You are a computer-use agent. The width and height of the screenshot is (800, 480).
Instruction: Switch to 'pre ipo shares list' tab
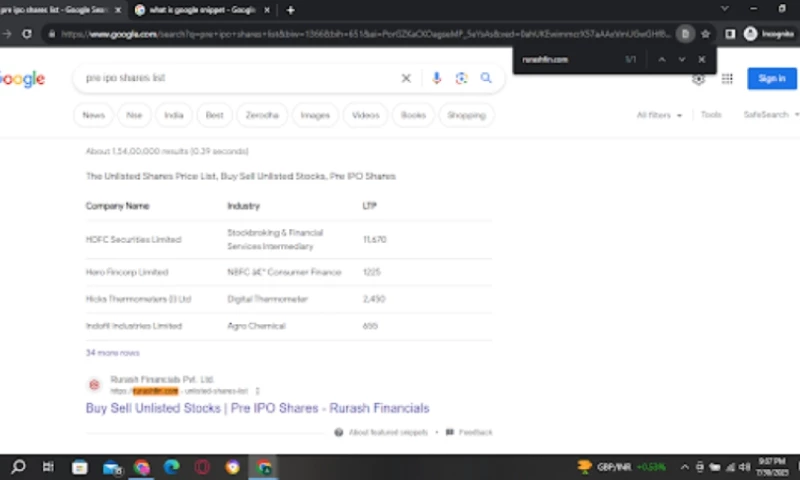tap(55, 10)
